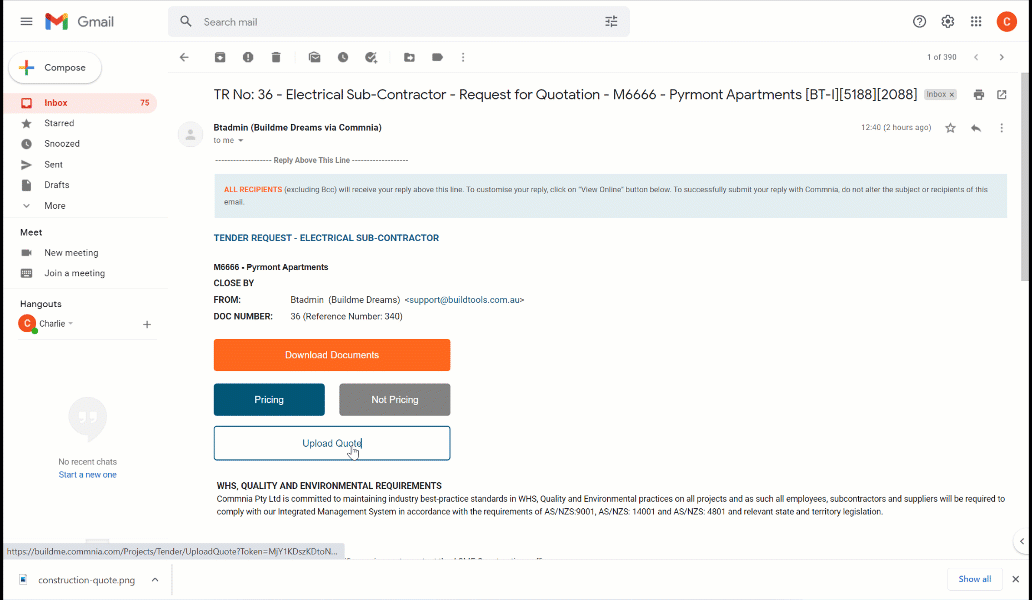Open the Support help icon

point(919,22)
